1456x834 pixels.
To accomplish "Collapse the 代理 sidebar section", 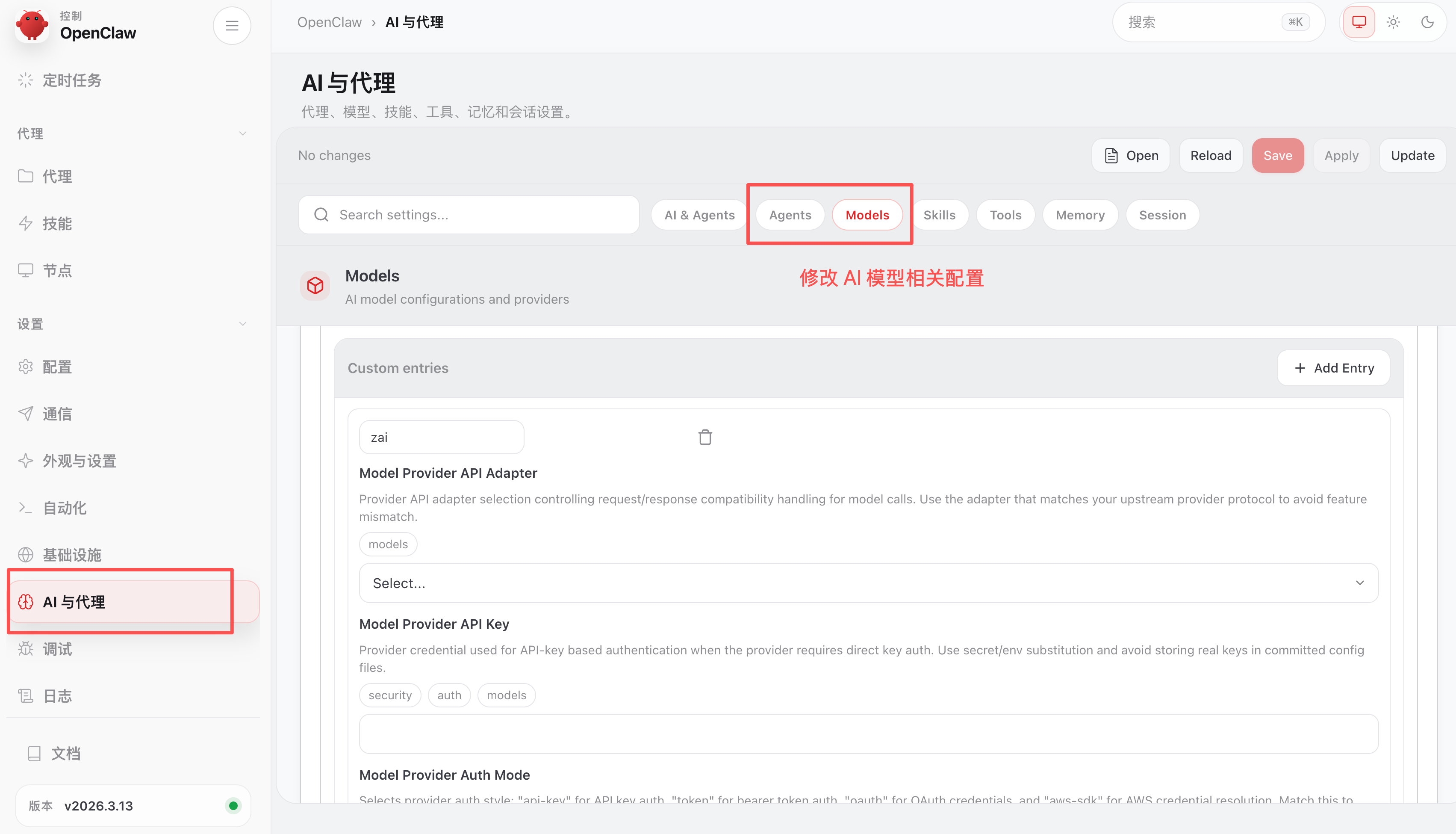I will pos(242,133).
